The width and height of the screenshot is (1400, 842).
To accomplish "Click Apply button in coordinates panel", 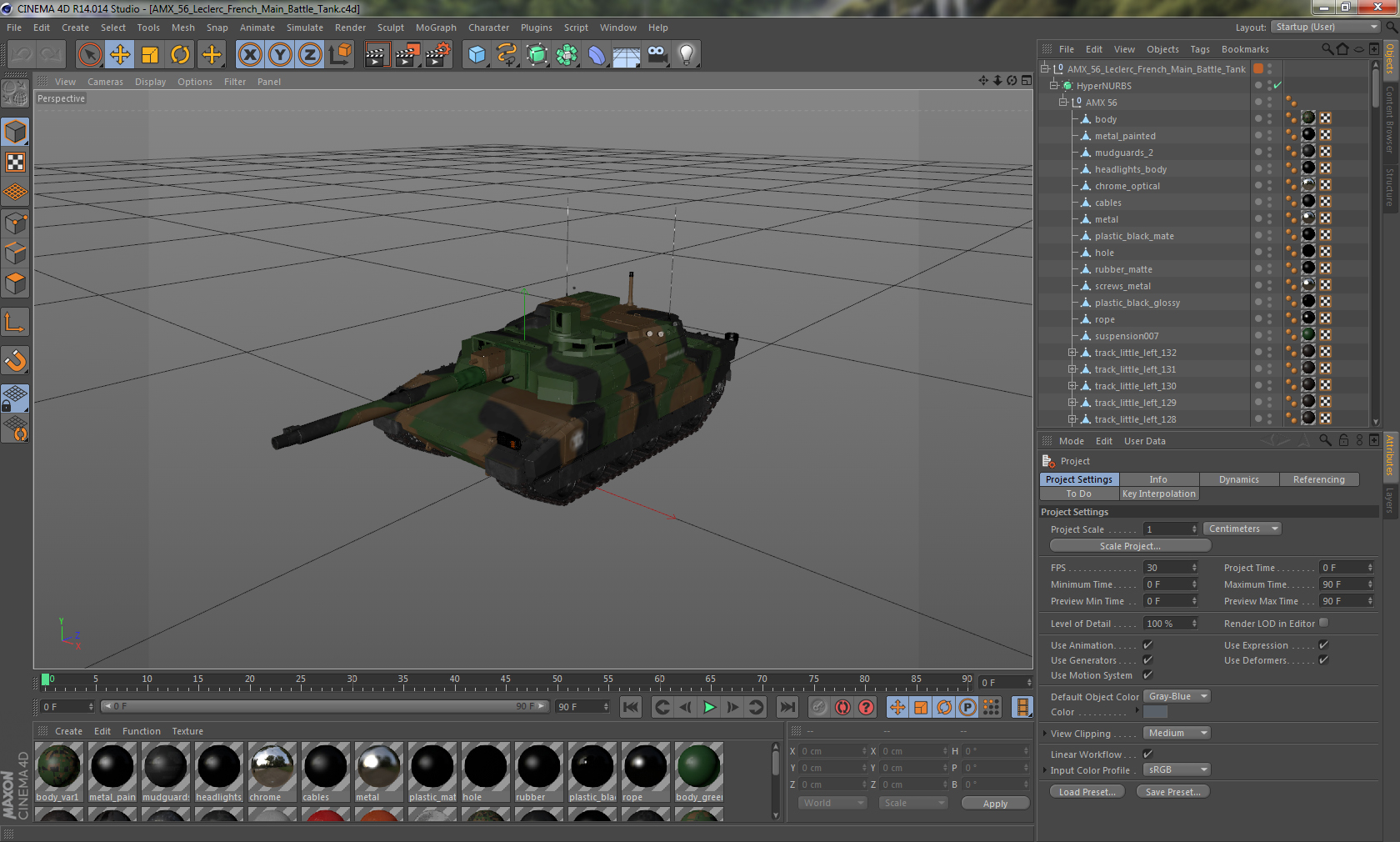I will point(995,804).
